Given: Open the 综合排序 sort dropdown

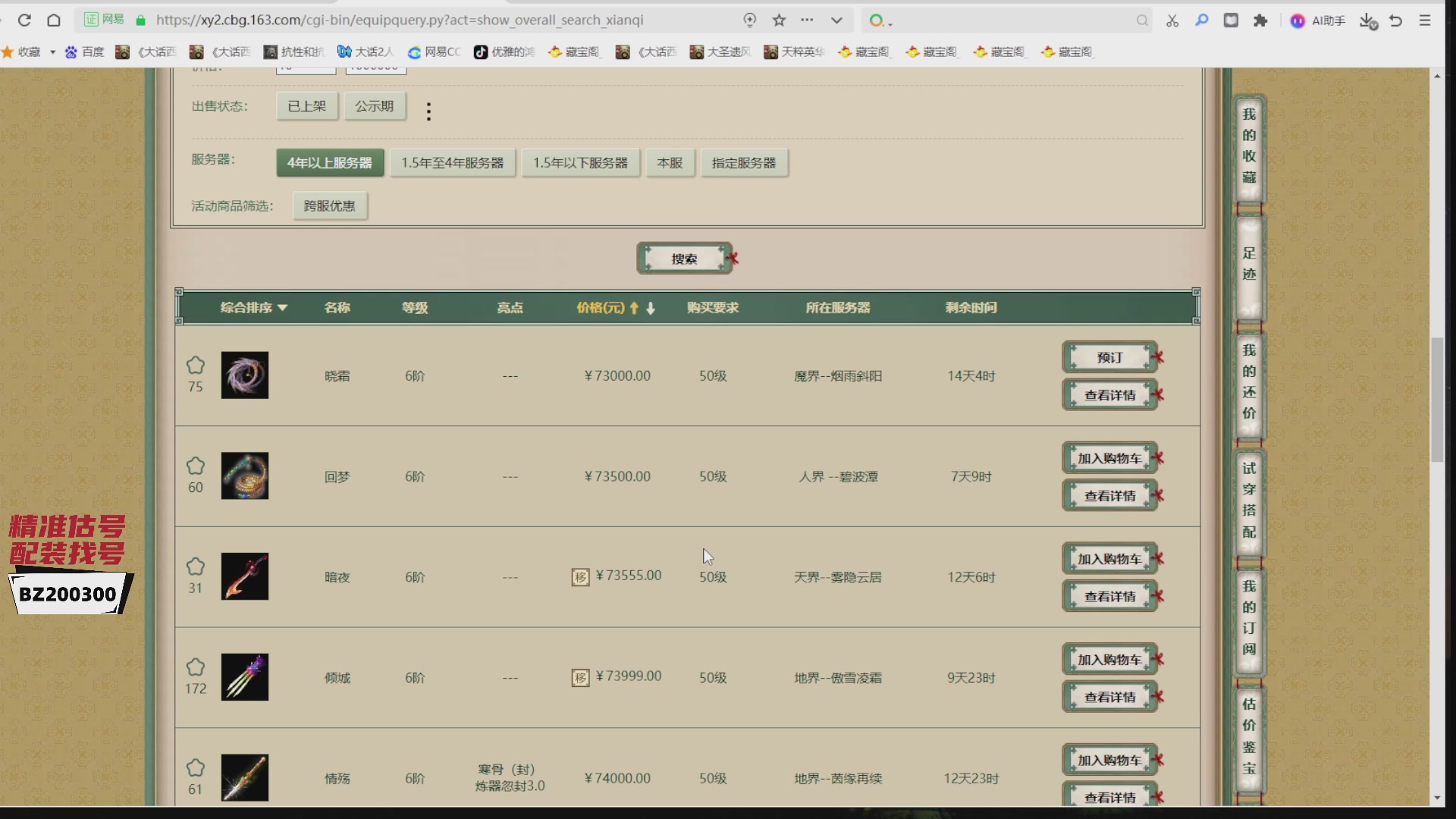Looking at the screenshot, I should pyautogui.click(x=253, y=308).
